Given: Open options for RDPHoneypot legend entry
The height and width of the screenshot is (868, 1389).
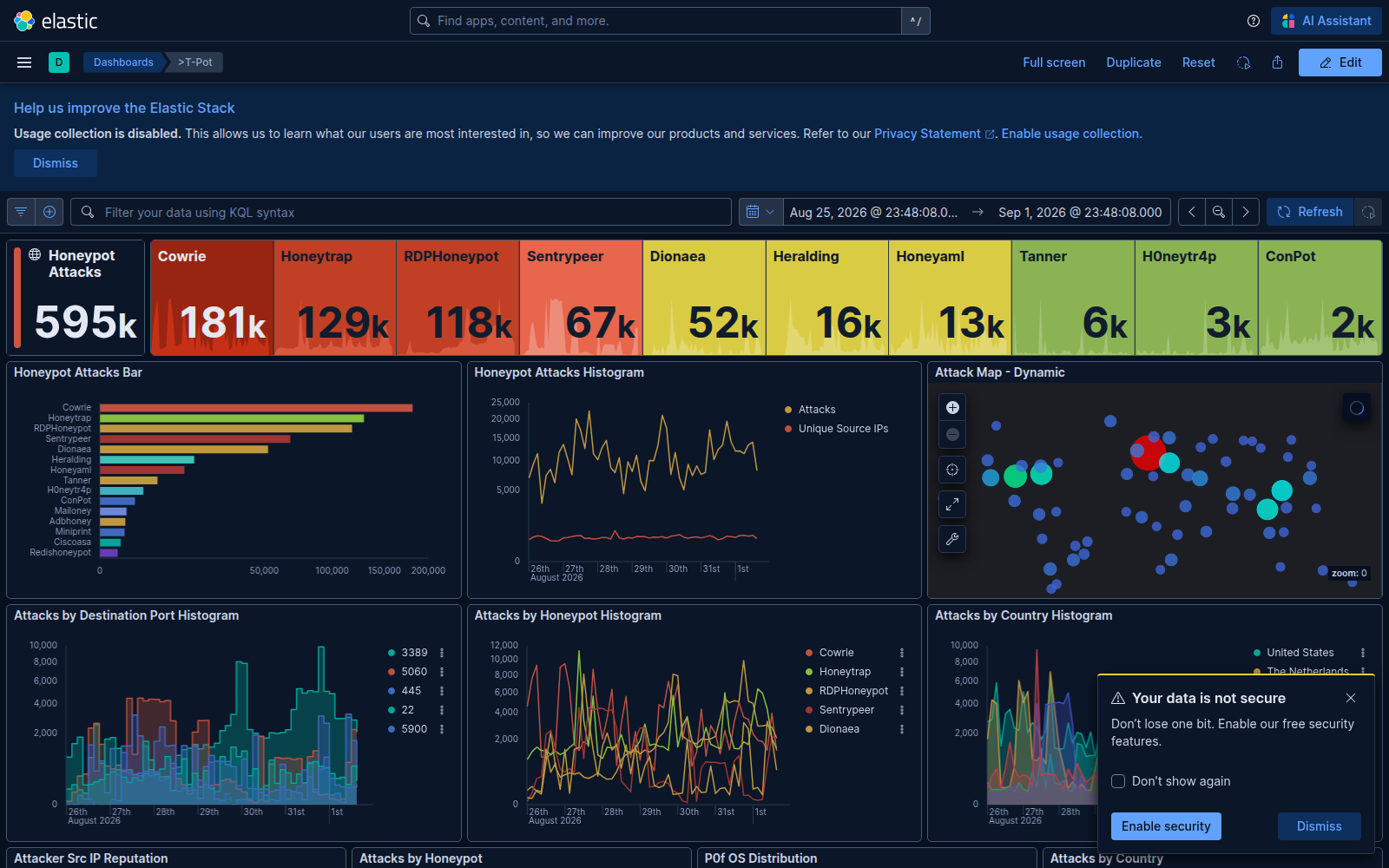Looking at the screenshot, I should coord(902,691).
